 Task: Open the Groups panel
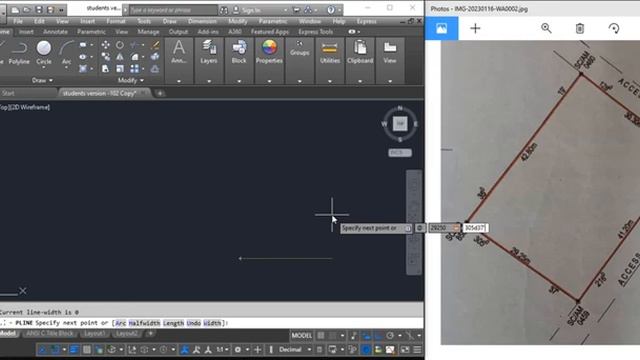[300, 48]
